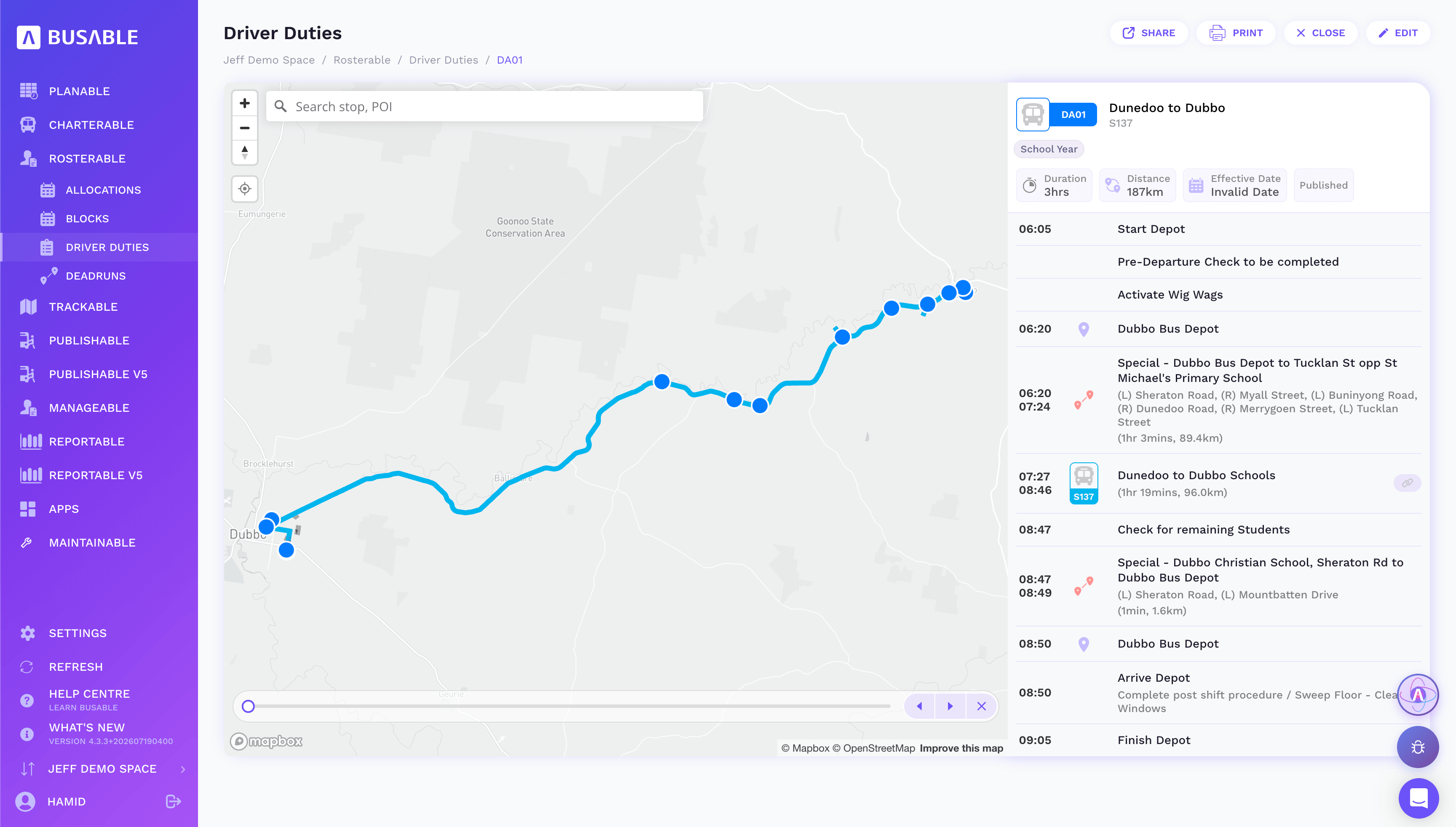Edit duty DA01
This screenshot has width=1456, height=827.
(x=1397, y=33)
